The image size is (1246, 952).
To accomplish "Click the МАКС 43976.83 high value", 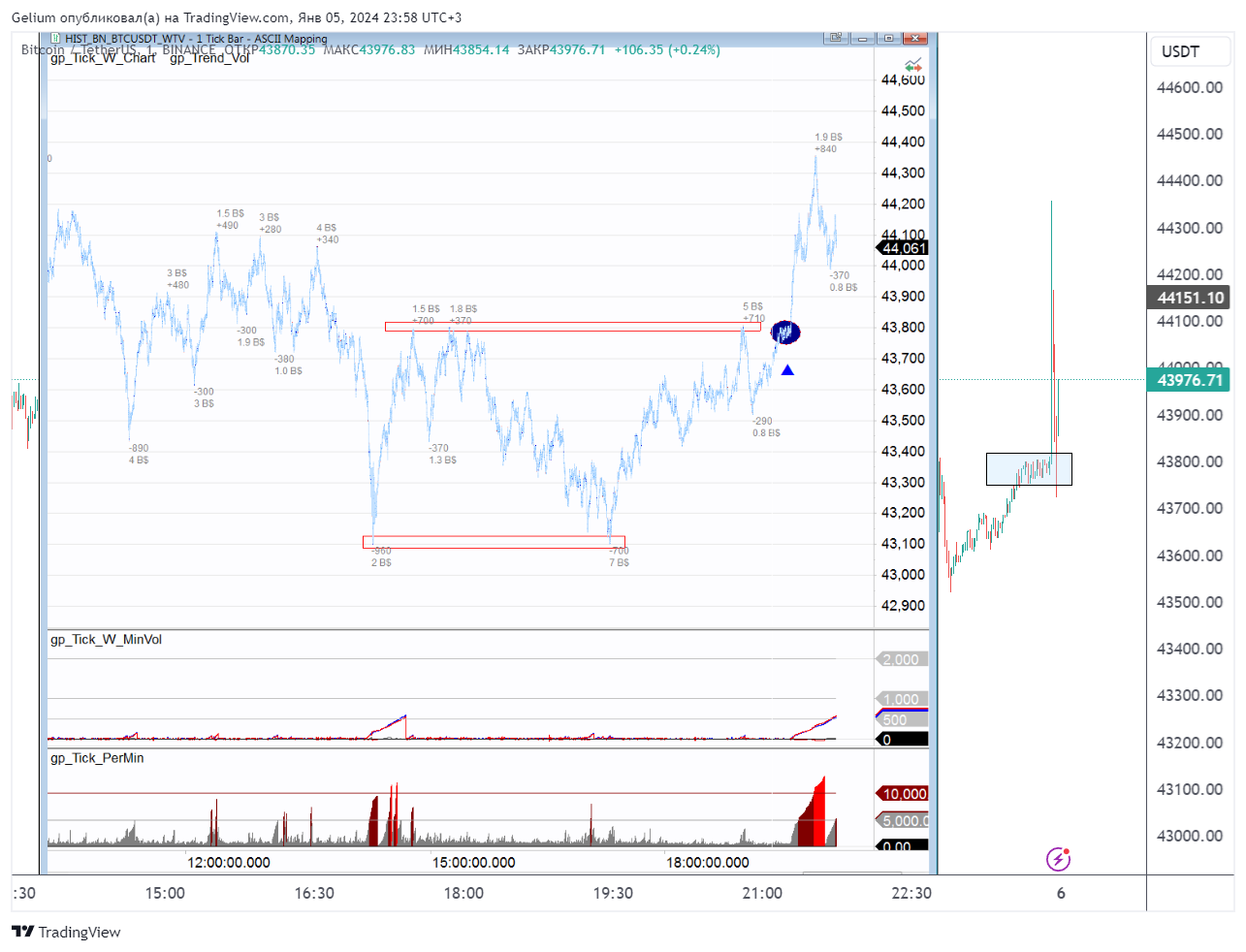I will pos(368,49).
